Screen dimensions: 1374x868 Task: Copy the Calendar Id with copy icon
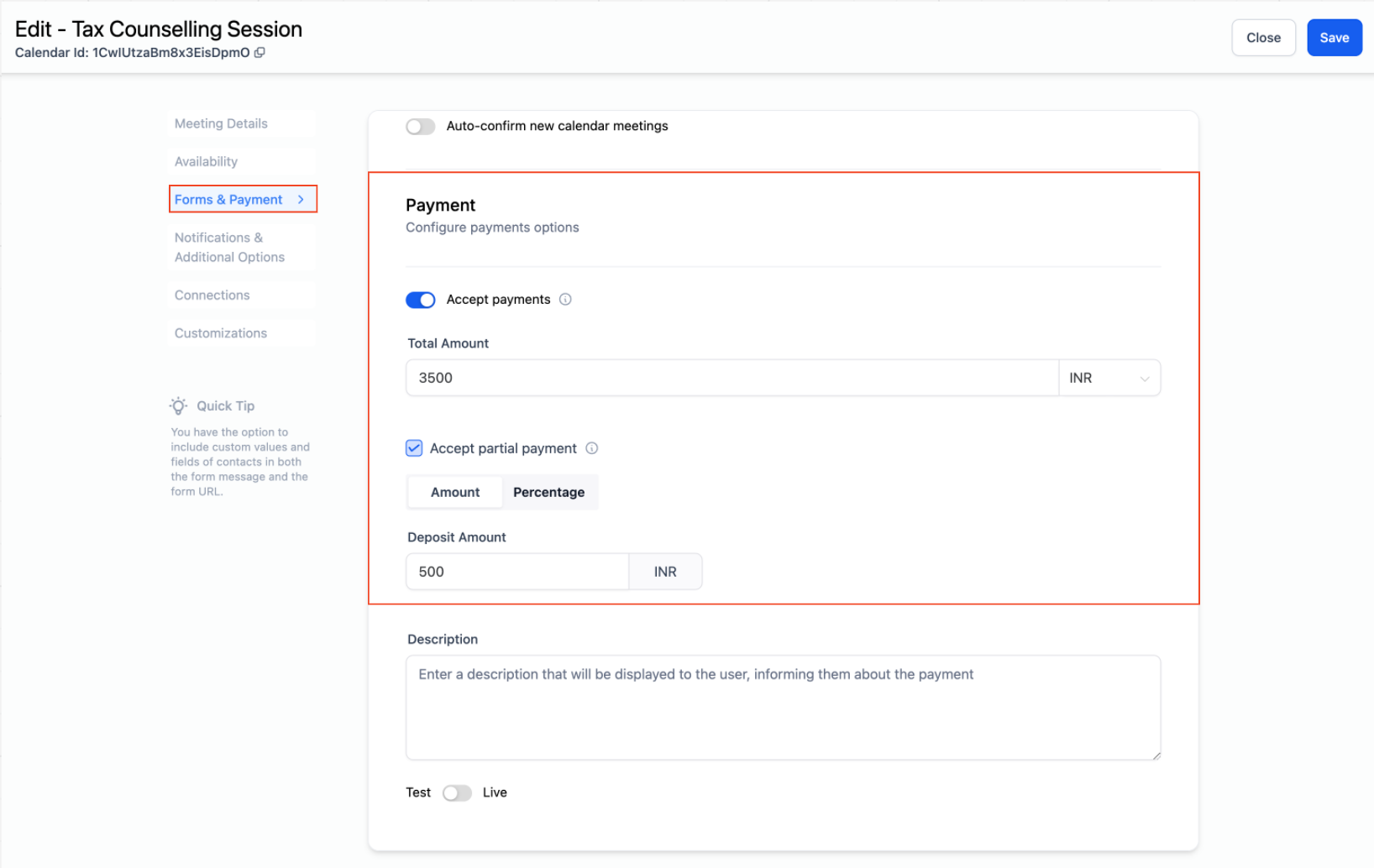tap(260, 52)
